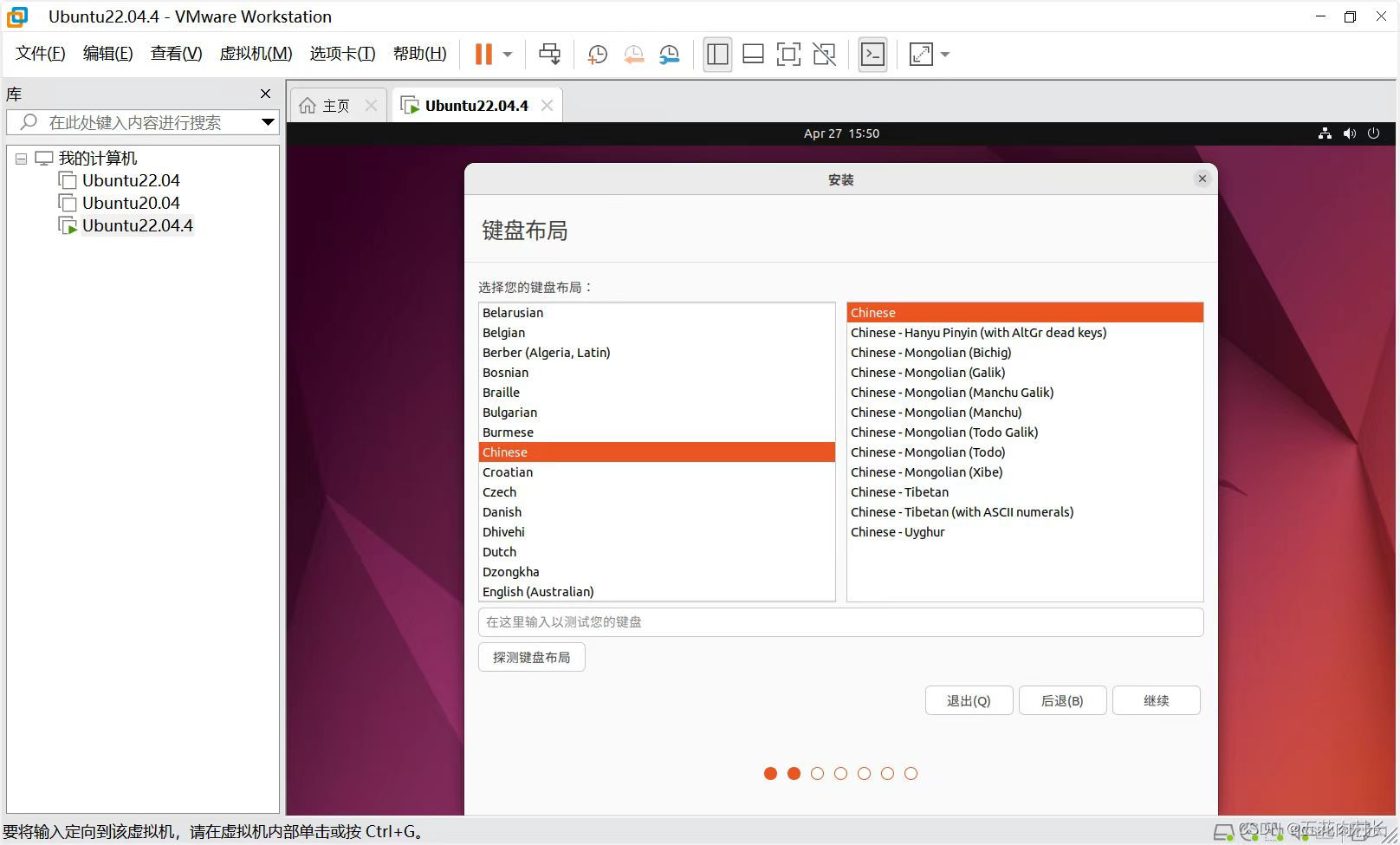Choose Chinese - Tibetan variant
Screen dimensions: 1400x845
pyautogui.click(x=1025, y=492)
